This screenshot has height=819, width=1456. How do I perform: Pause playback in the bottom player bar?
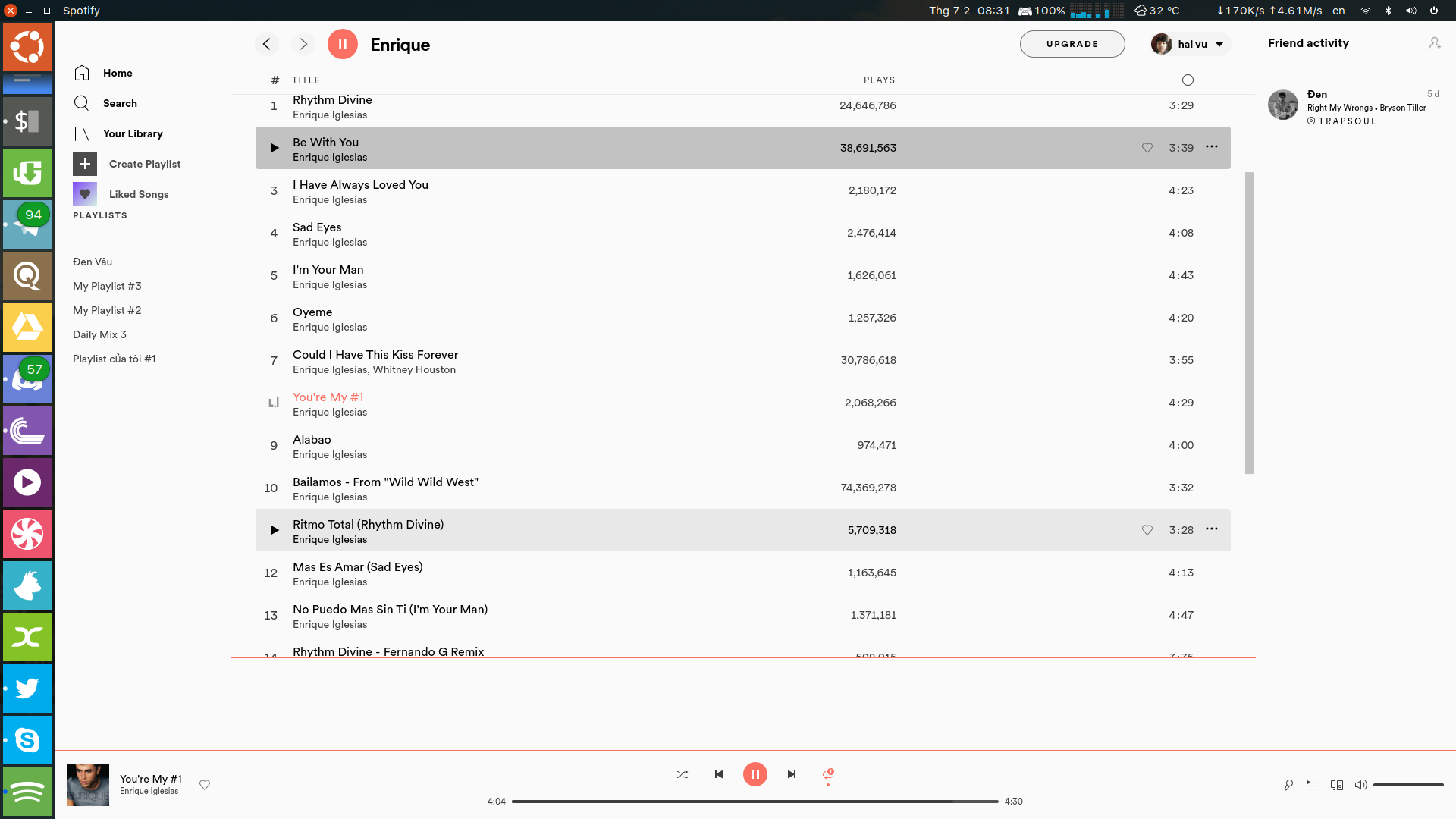coord(755,774)
